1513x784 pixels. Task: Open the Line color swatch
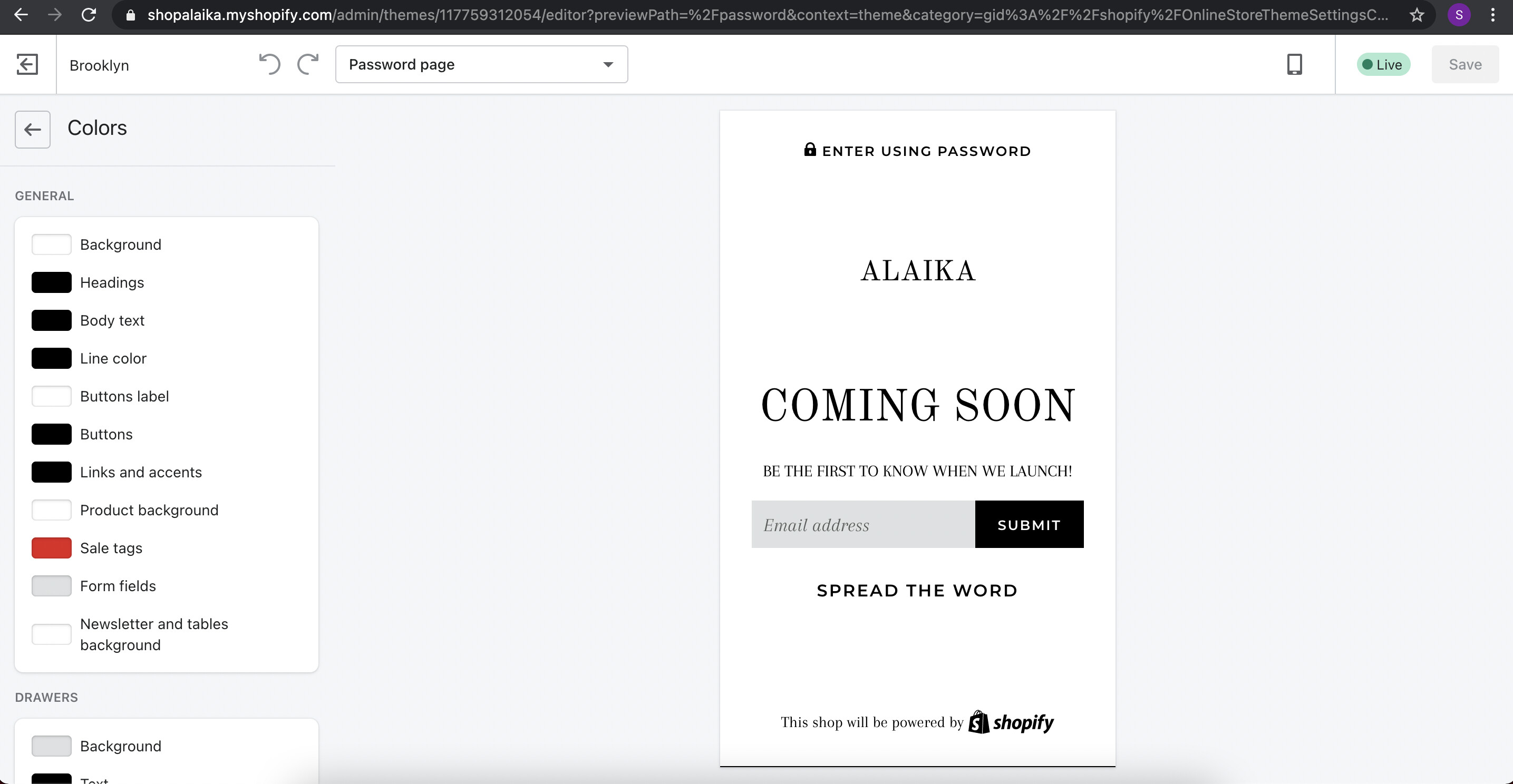(52, 359)
